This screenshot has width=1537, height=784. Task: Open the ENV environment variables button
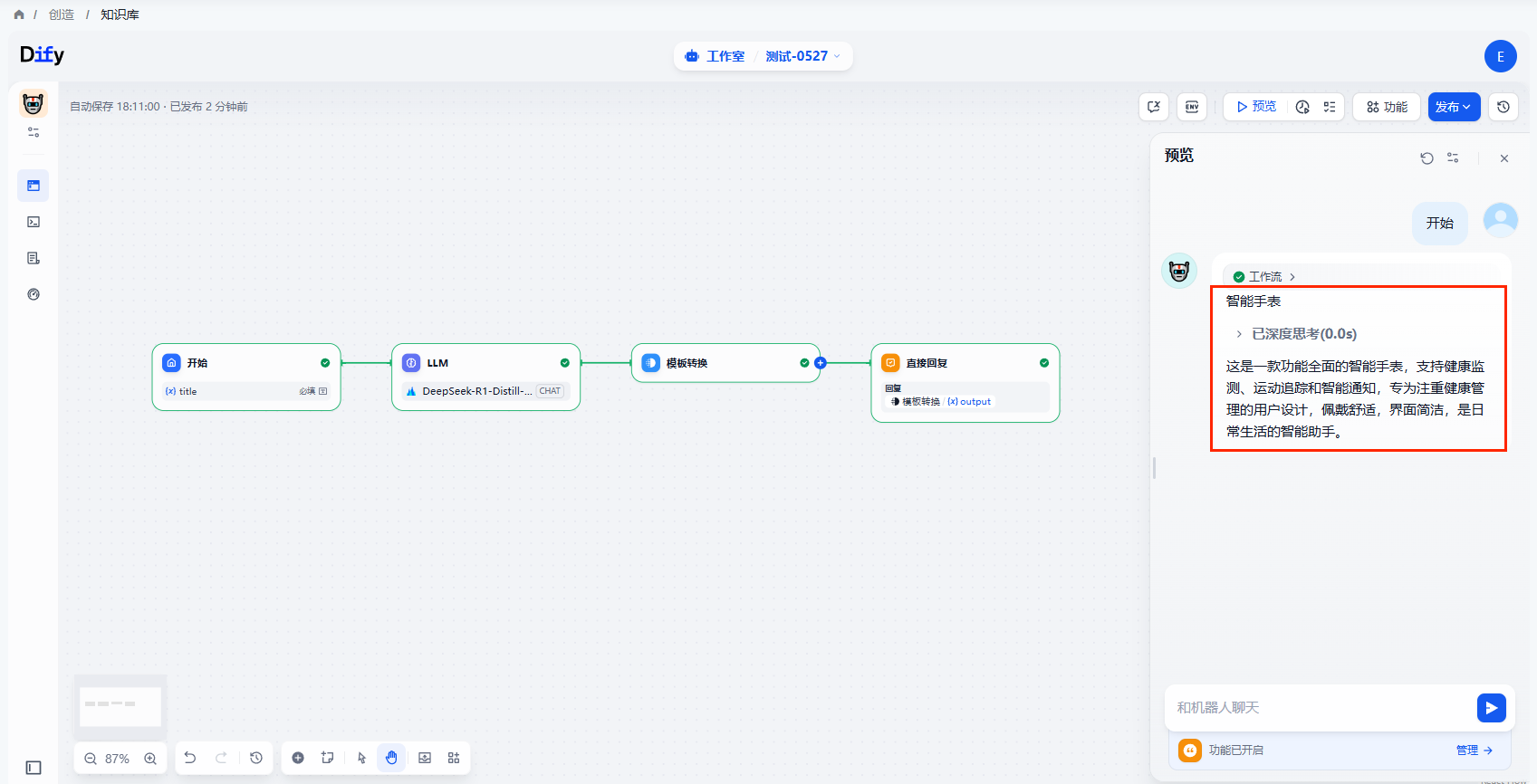pyautogui.click(x=1192, y=107)
